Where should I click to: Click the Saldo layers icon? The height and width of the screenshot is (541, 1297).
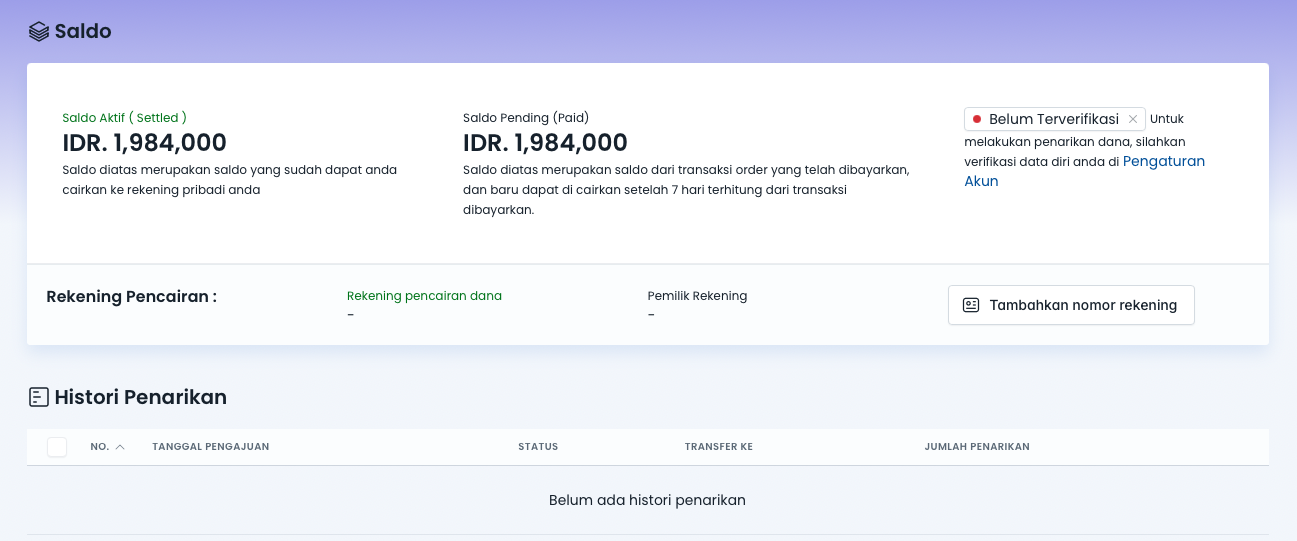tap(38, 32)
